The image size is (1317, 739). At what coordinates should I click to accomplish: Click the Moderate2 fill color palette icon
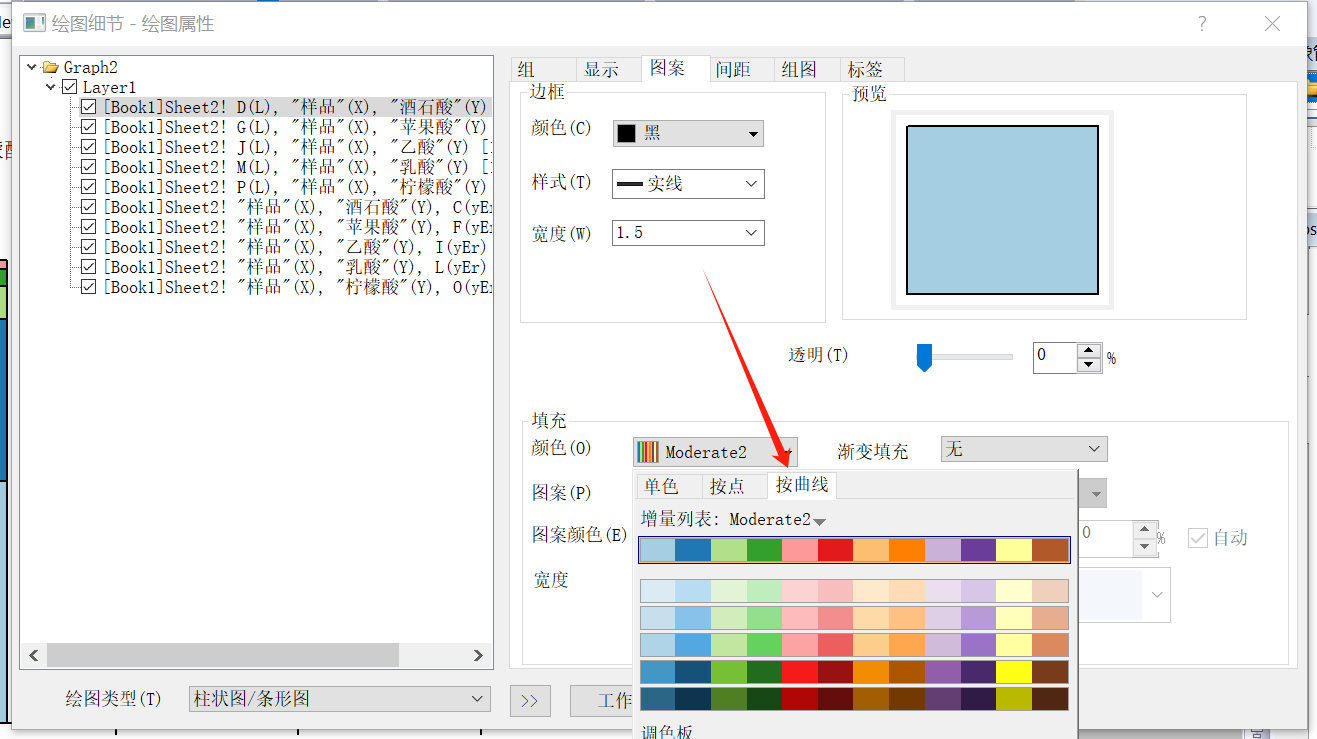649,452
